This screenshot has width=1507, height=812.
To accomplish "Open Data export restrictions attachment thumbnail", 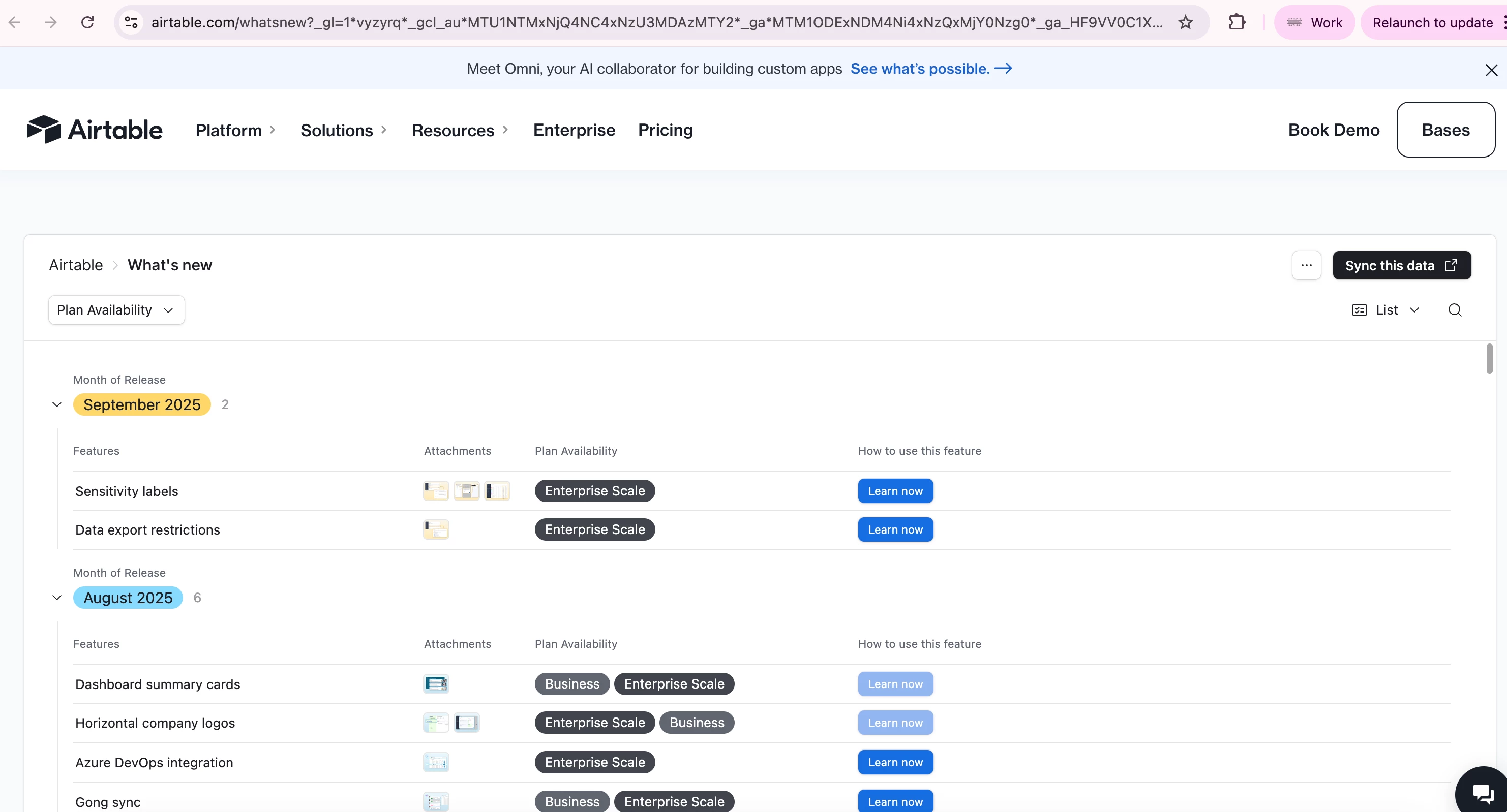I will coord(436,529).
